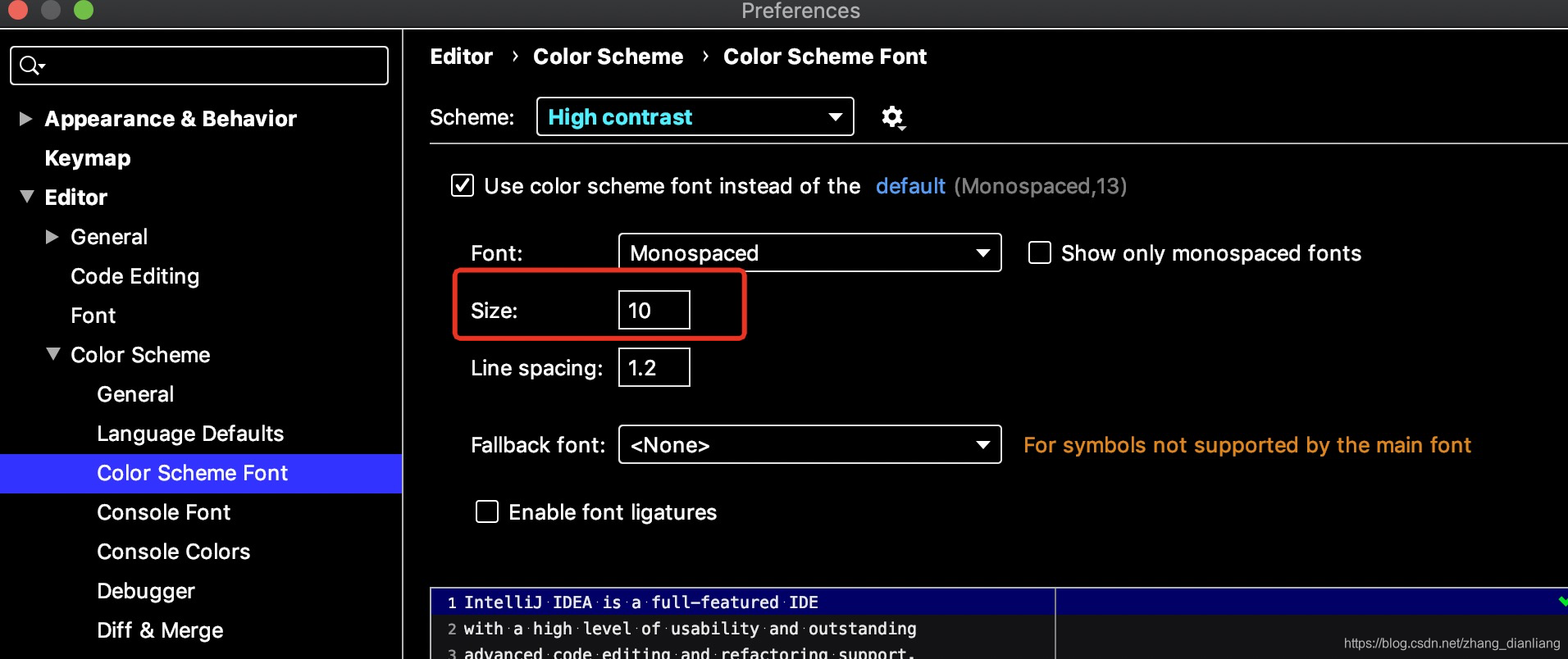Click the 'Editor' tree label
Screen dimensions: 1568x659
(76, 198)
